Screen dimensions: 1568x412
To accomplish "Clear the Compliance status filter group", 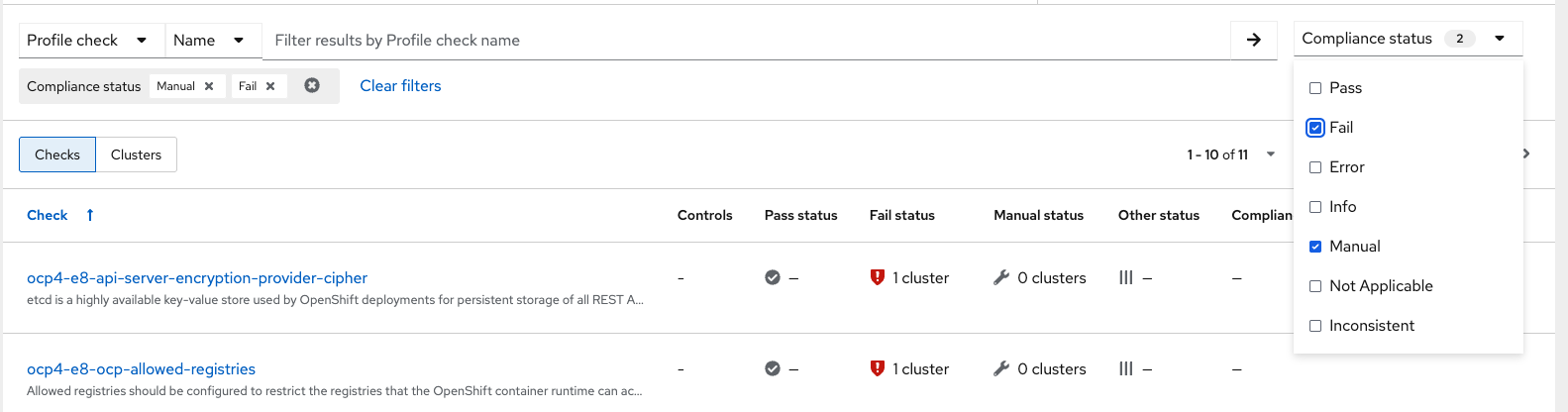I will 312,86.
